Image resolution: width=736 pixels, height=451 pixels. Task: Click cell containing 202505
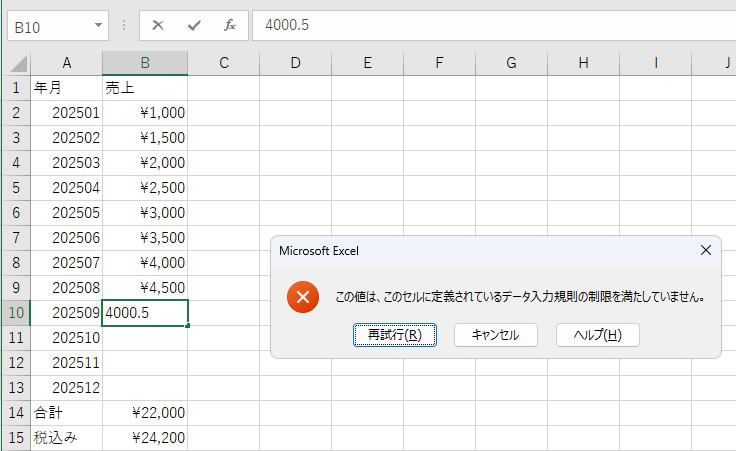point(67,213)
